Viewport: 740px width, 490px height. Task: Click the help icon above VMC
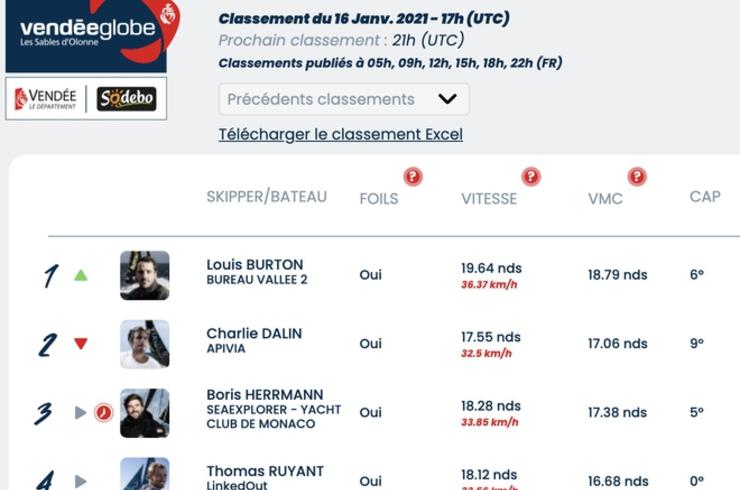pyautogui.click(x=637, y=177)
